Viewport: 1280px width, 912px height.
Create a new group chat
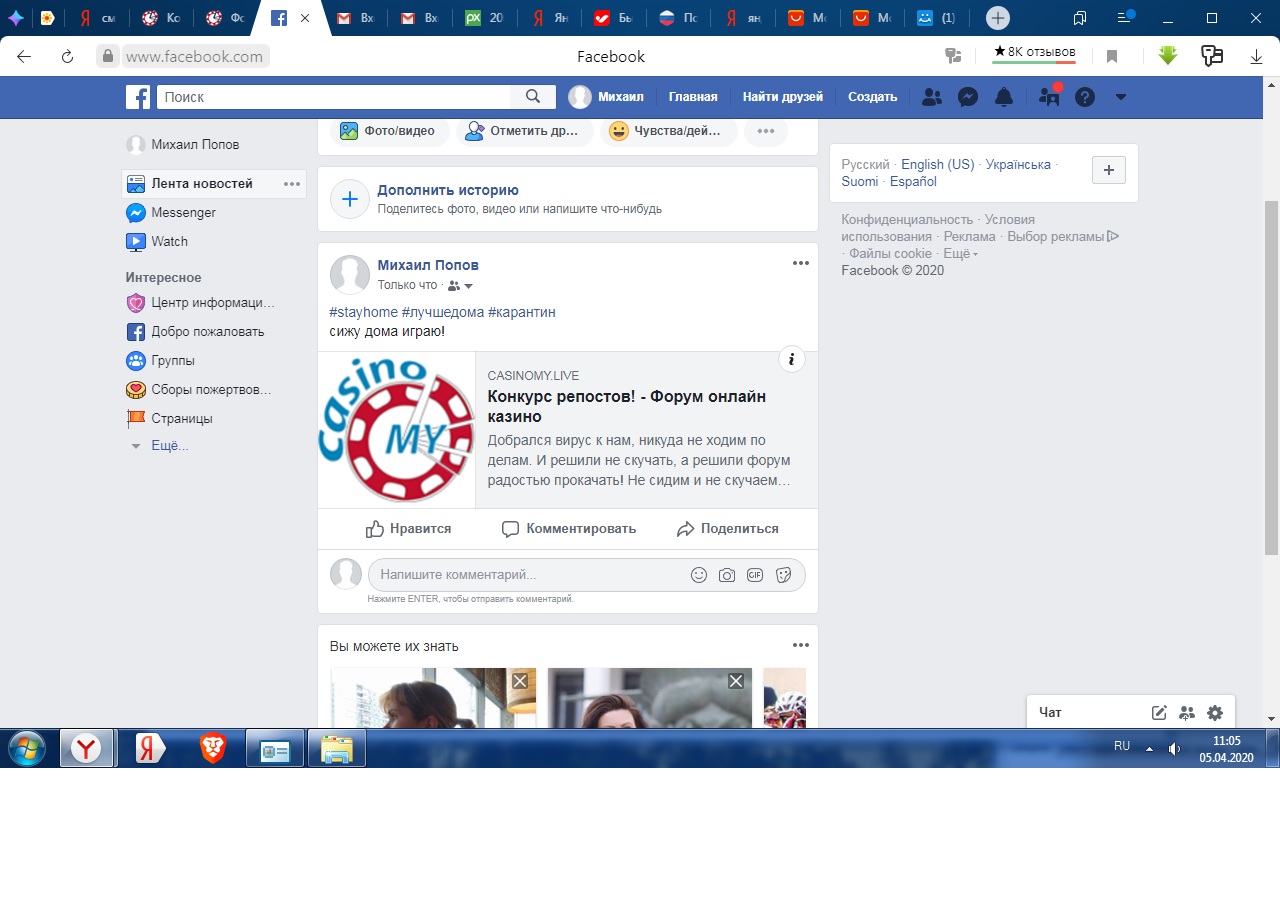coord(1187,713)
